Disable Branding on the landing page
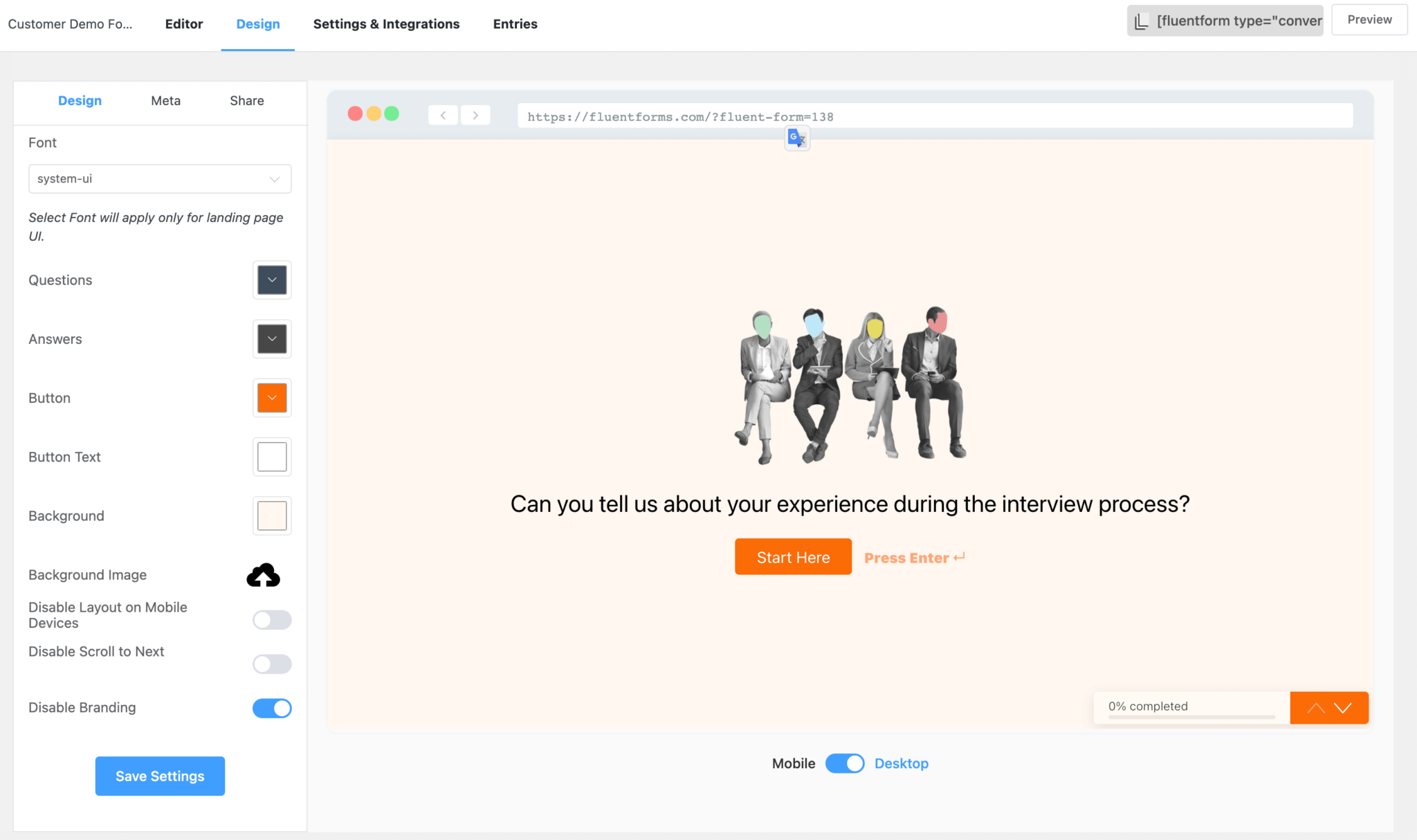Screen dimensions: 1417x840 pyautogui.click(x=272, y=708)
